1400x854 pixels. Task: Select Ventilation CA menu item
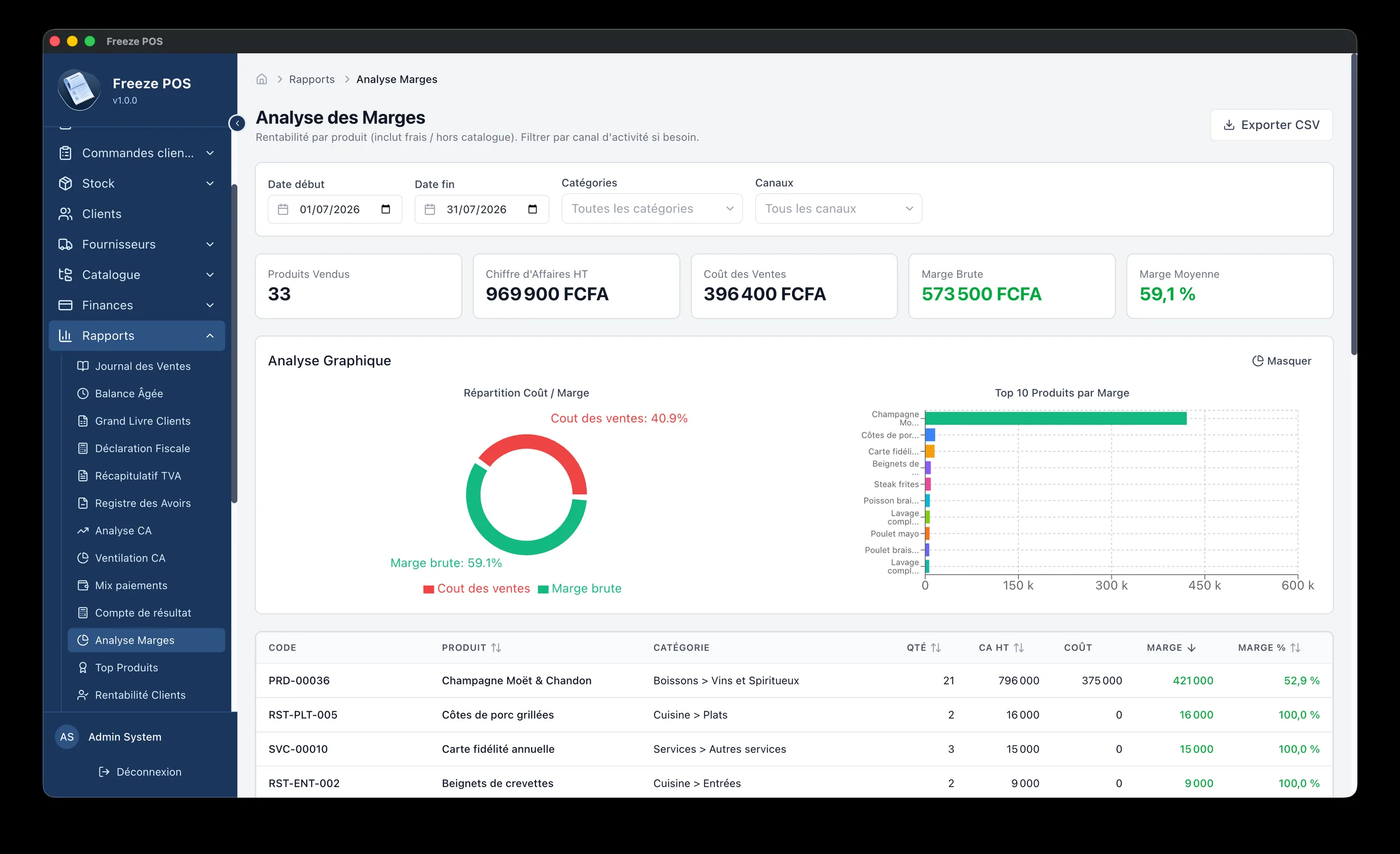click(130, 558)
